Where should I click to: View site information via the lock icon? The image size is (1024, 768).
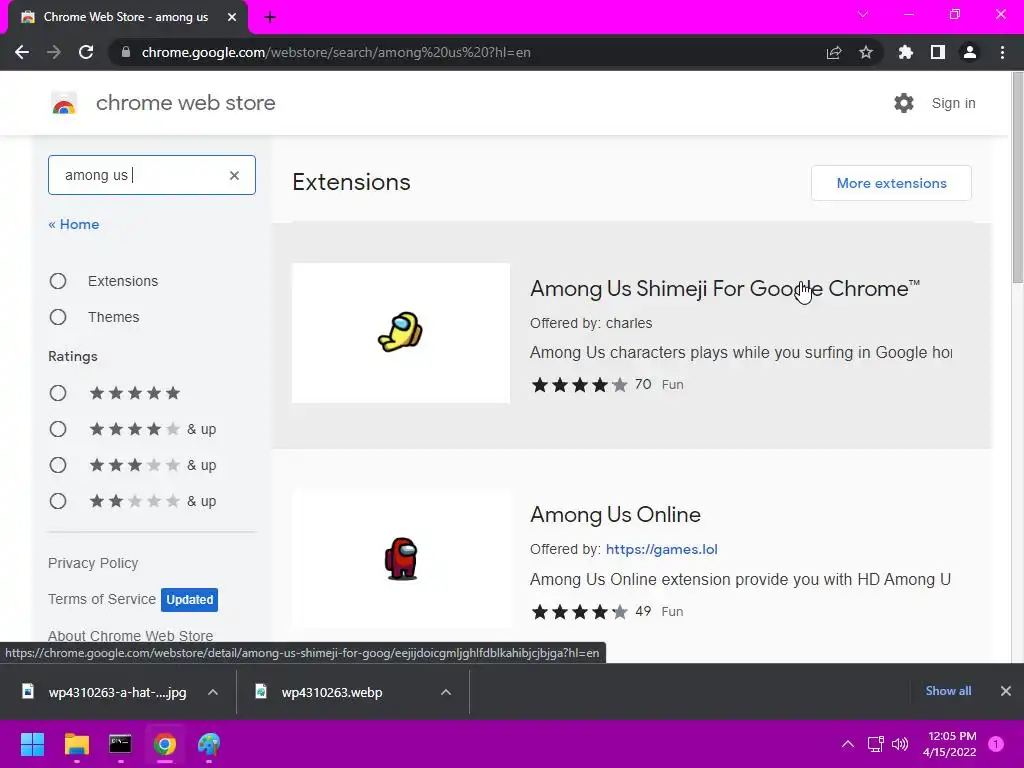click(x=126, y=52)
